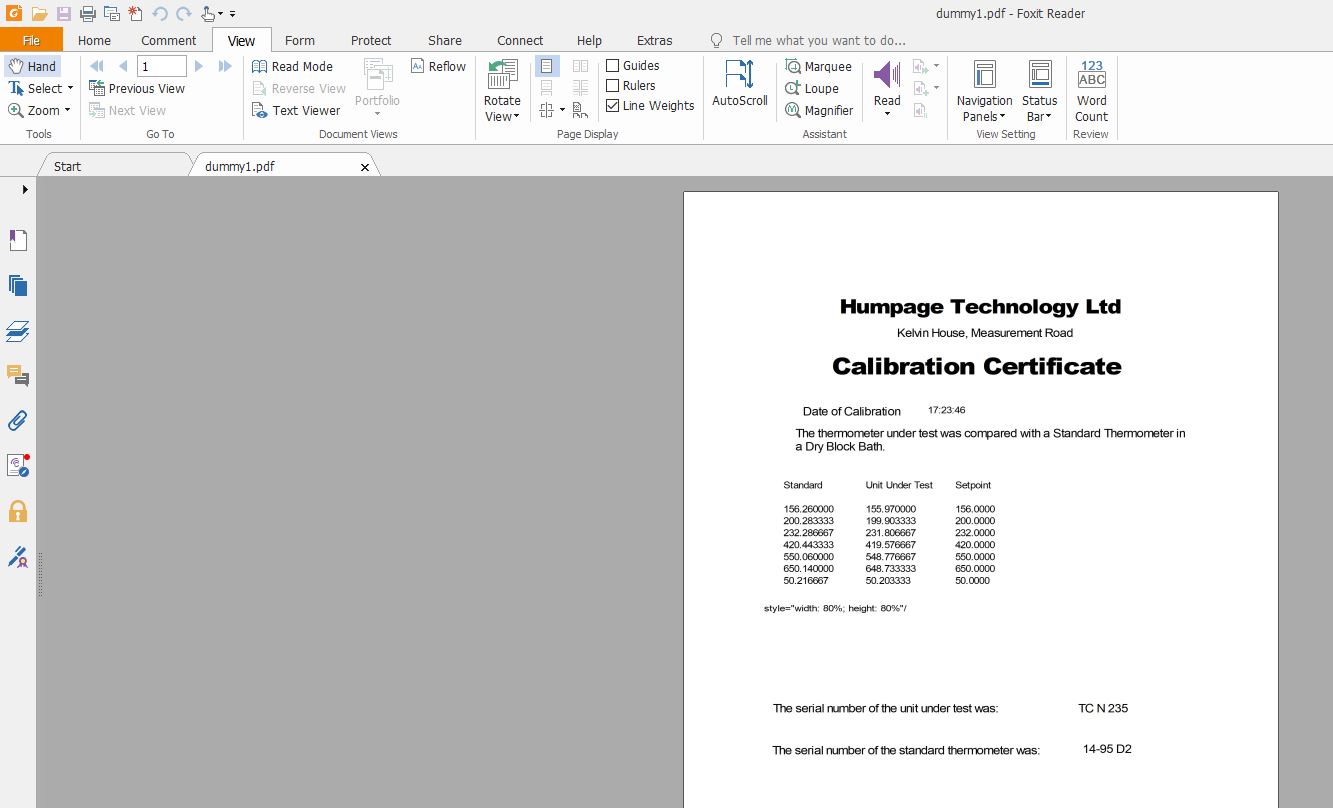The width and height of the screenshot is (1333, 808).
Task: Jump to last page arrow
Action: pyautogui.click(x=225, y=66)
